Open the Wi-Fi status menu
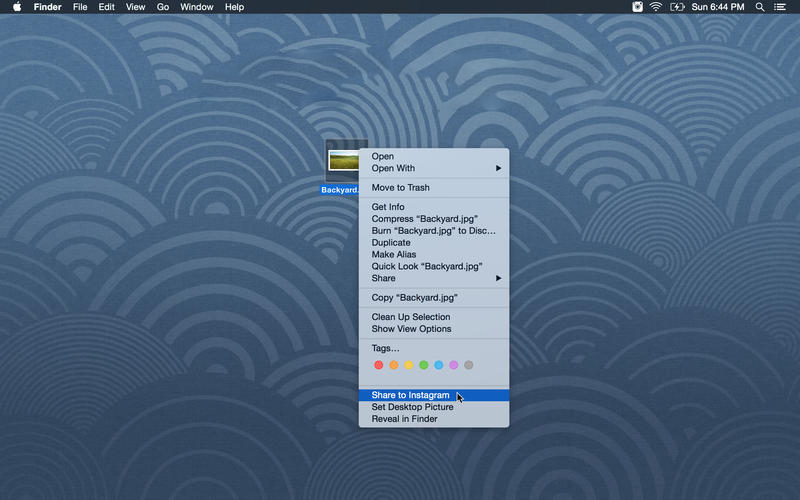 656,7
